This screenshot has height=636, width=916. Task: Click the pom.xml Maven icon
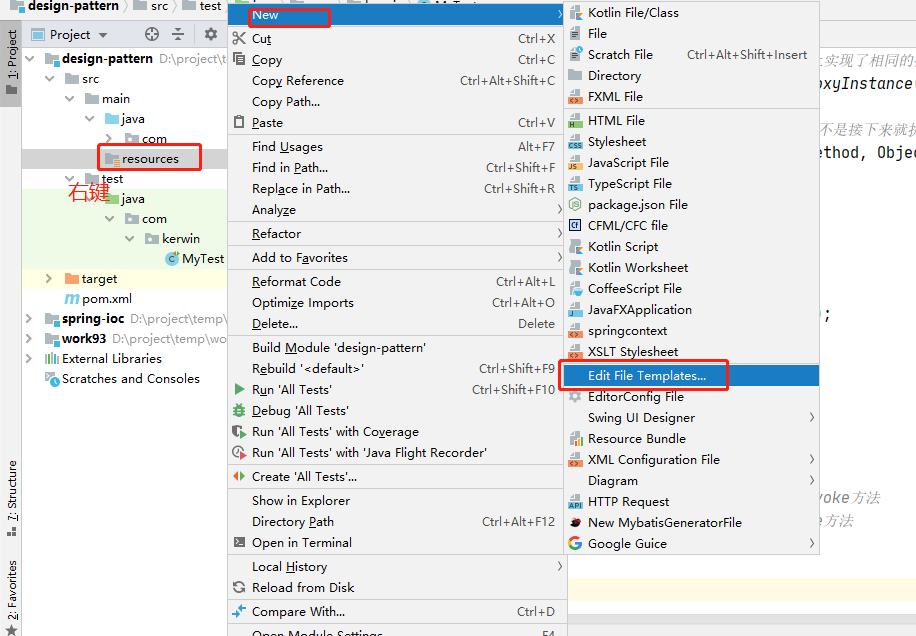[x=72, y=299]
